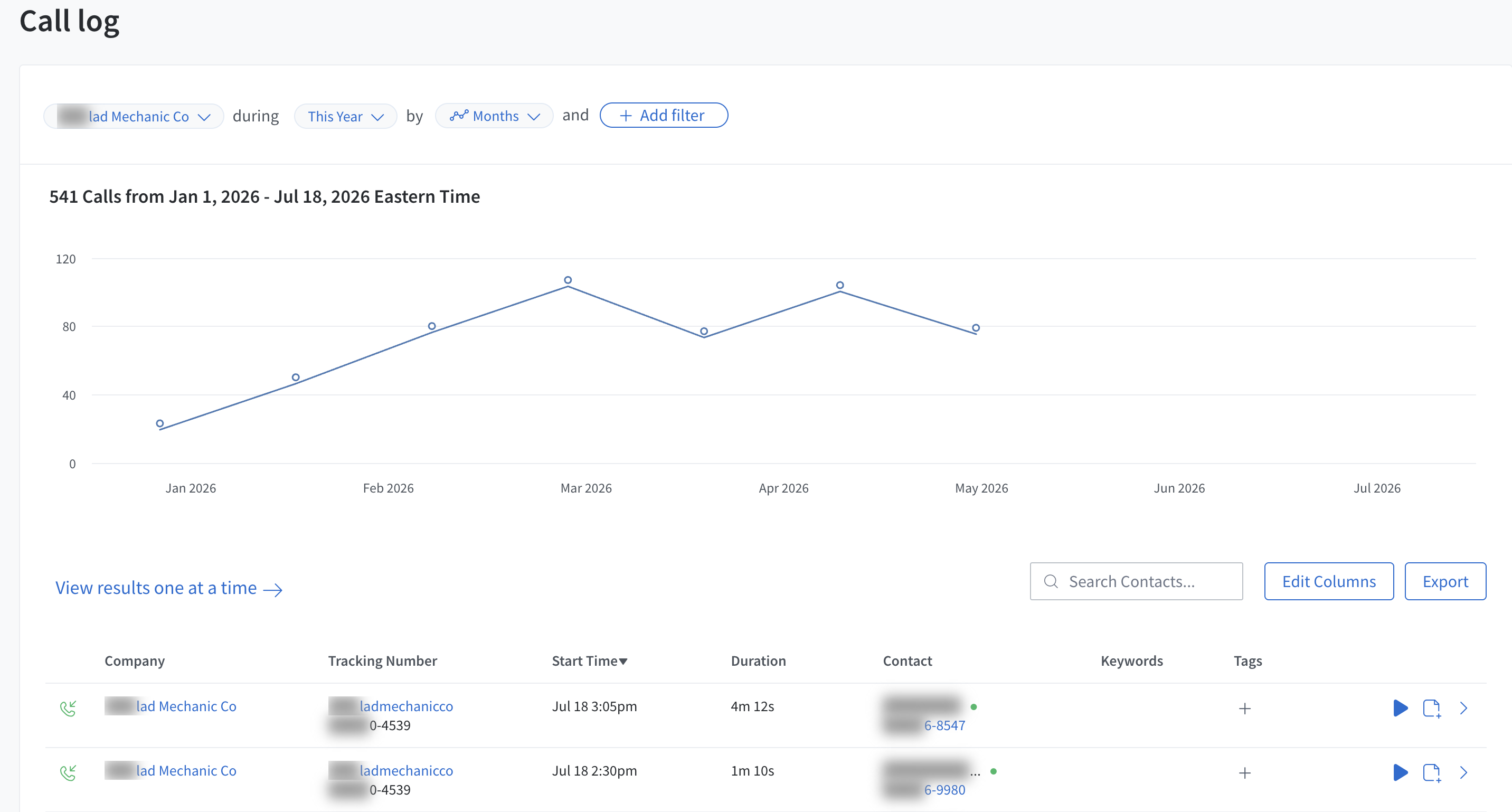The height and width of the screenshot is (812, 1512).
Task: Open the Months grouping dropdown
Action: pos(494,116)
